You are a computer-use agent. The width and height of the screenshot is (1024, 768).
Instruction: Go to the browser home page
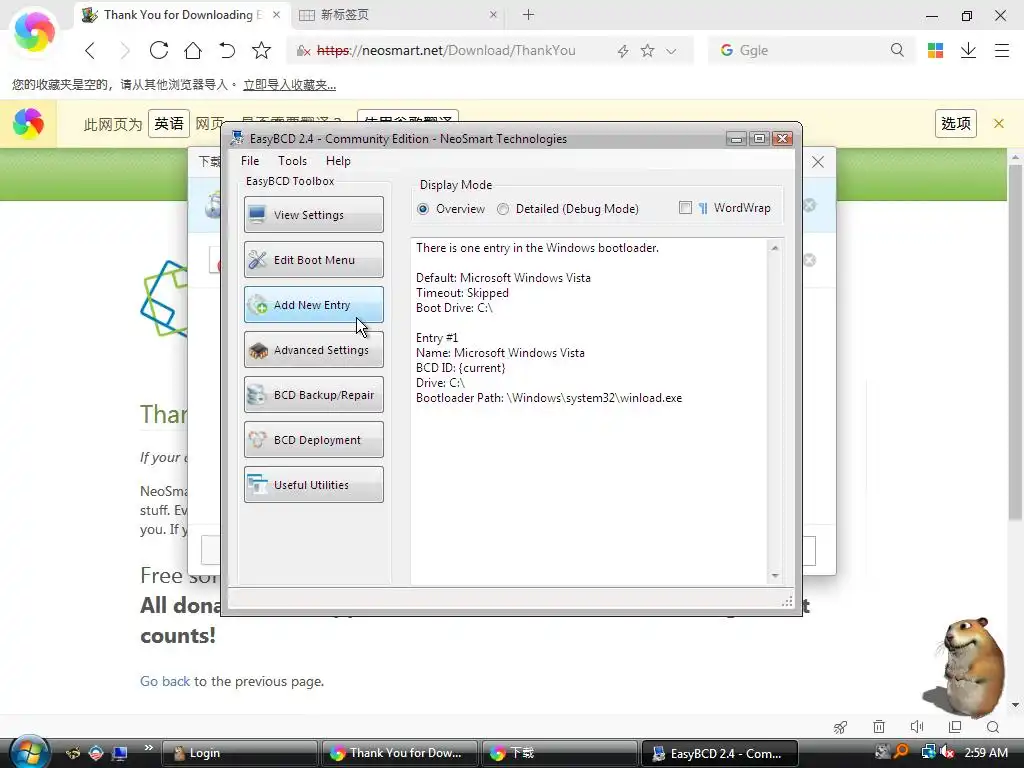point(193,50)
